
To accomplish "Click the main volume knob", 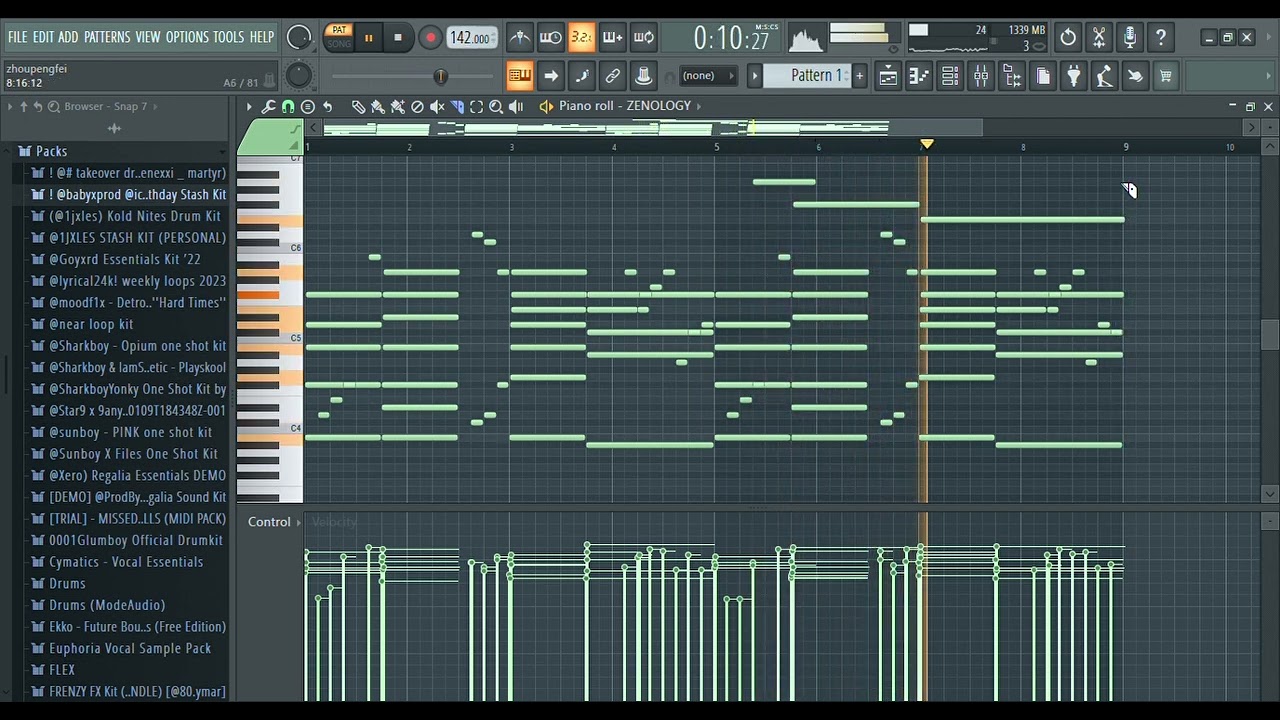I will click(x=299, y=38).
